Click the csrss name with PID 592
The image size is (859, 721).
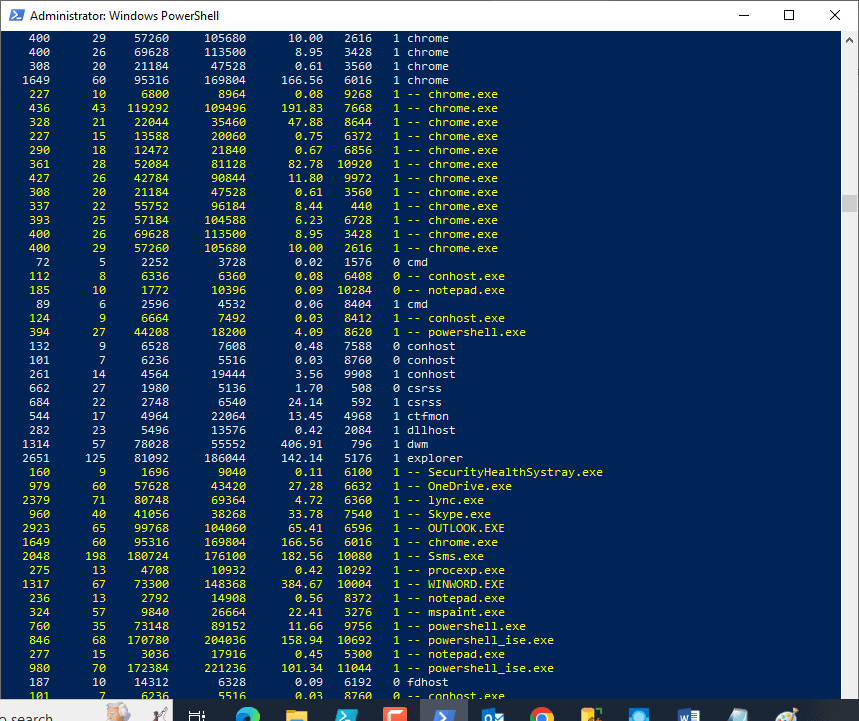pos(424,402)
